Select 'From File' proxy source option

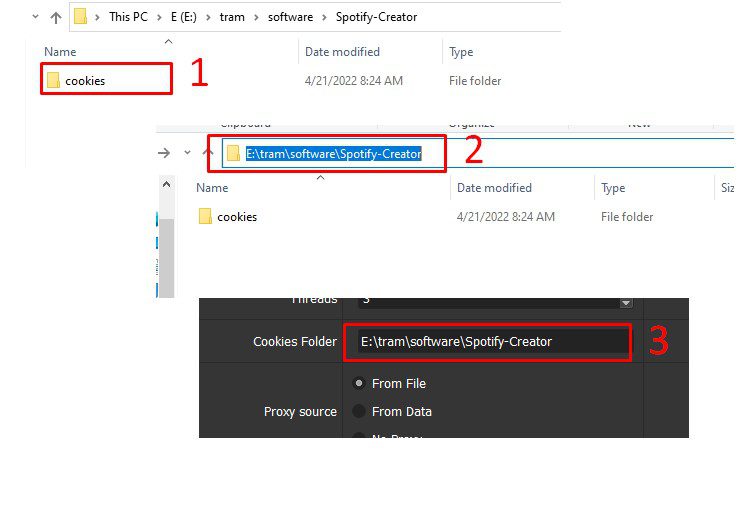tap(390, 384)
